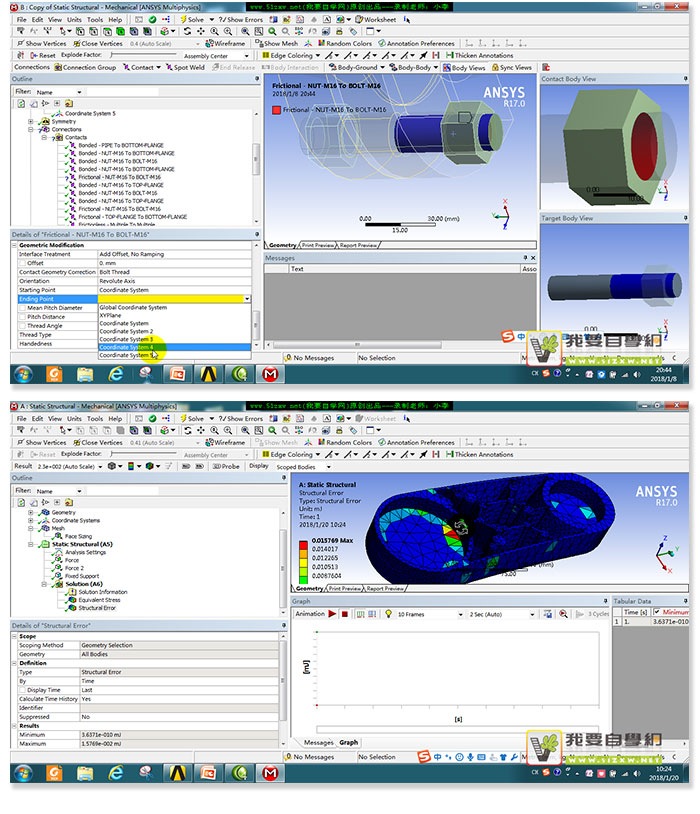700x814 pixels.
Task: Click the red 0.015769 Max legend color
Action: (x=303, y=544)
